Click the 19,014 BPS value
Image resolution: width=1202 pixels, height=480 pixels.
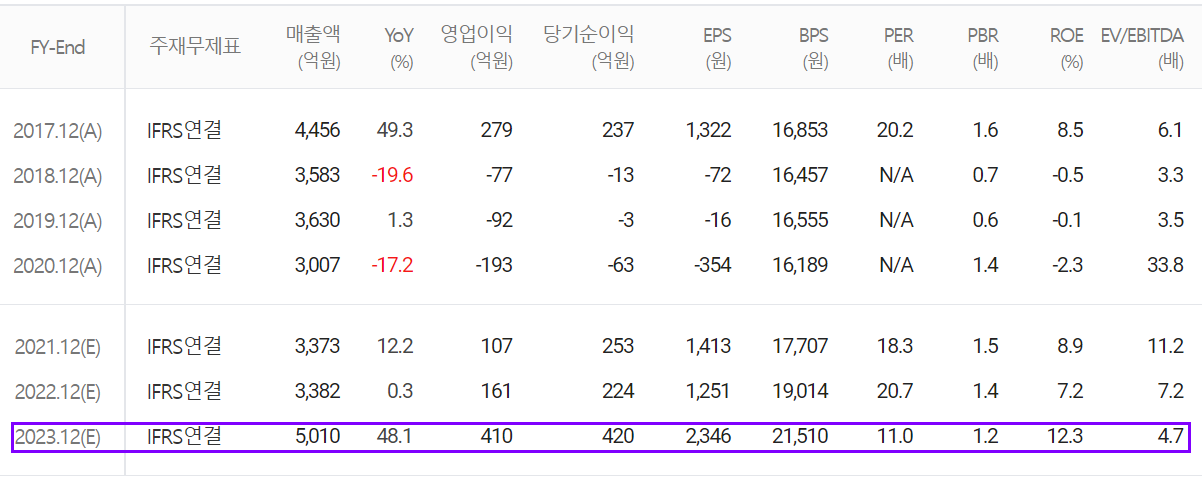[x=801, y=391]
